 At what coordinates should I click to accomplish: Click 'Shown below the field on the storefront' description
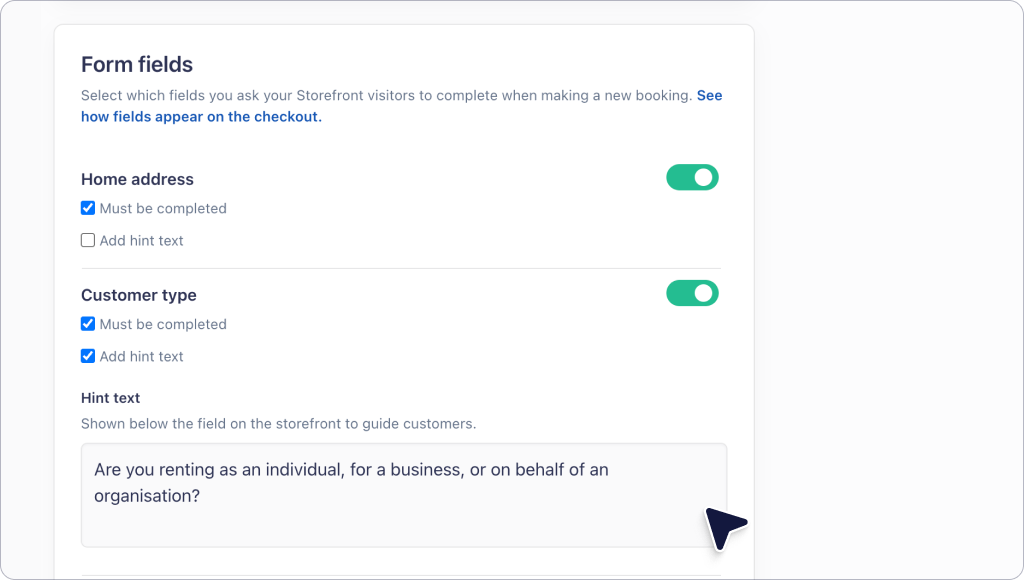[x=279, y=423]
